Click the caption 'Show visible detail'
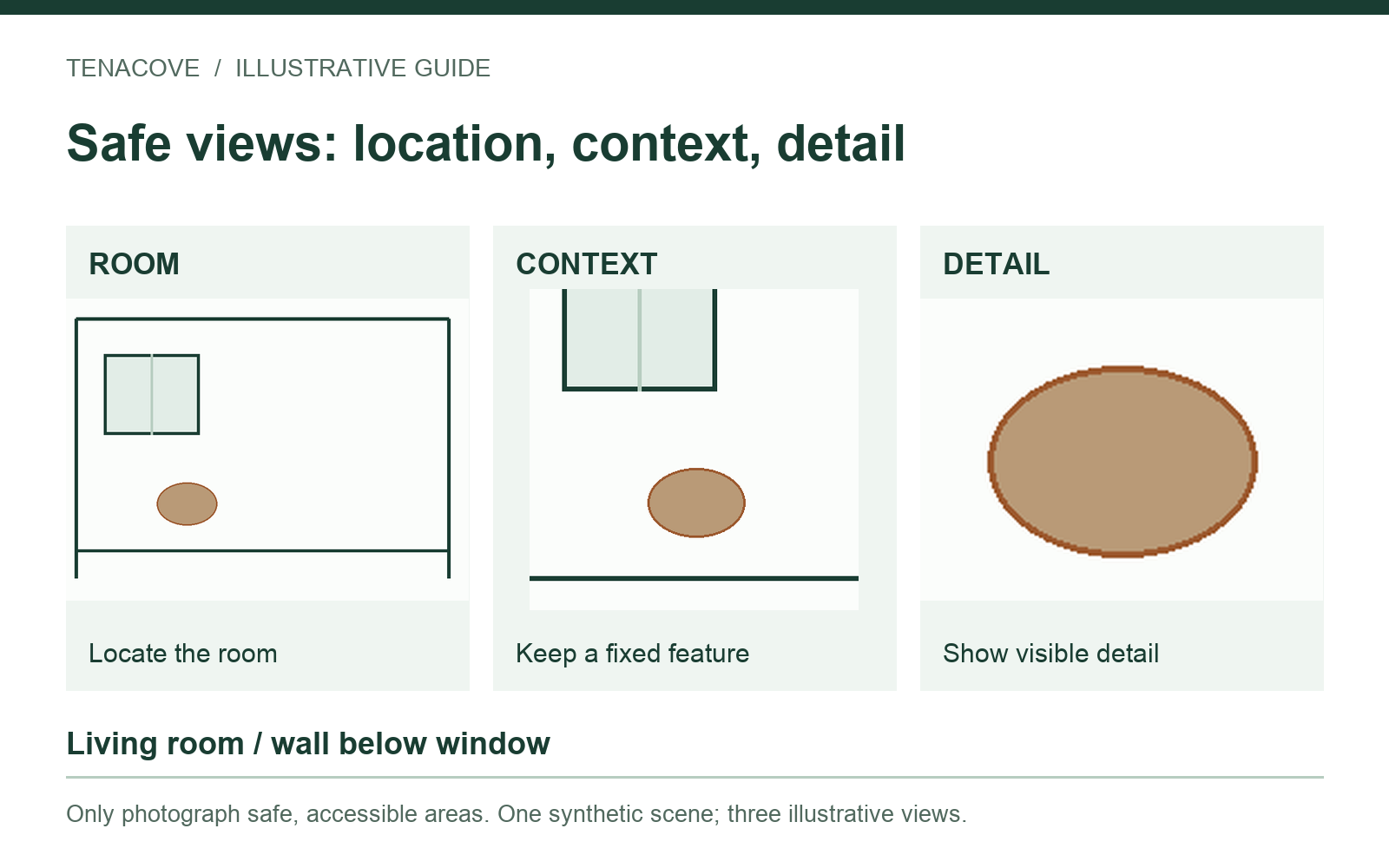1389x868 pixels. (x=1051, y=654)
